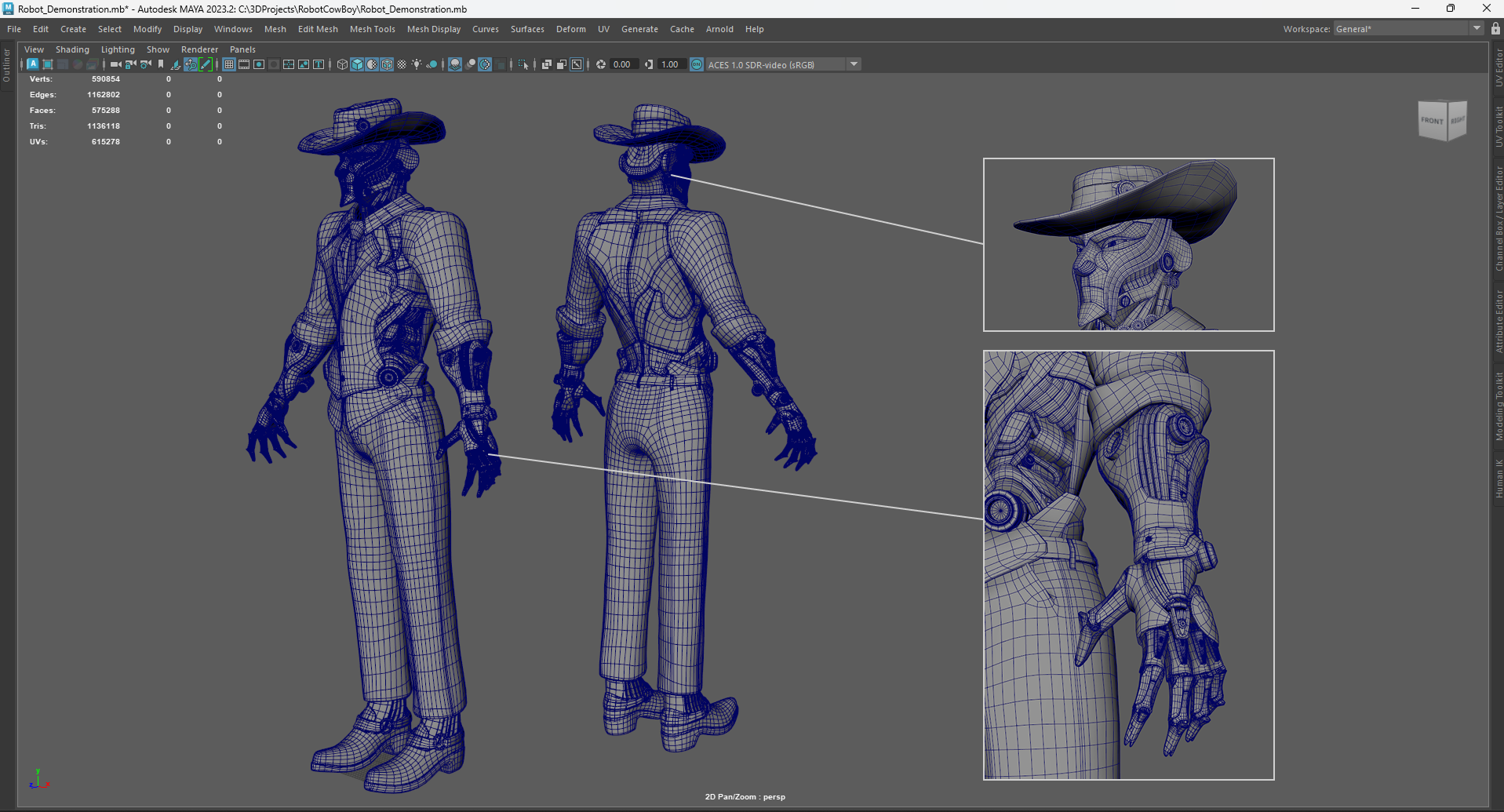
Task: Toggle the viewport grid display
Action: point(229,64)
